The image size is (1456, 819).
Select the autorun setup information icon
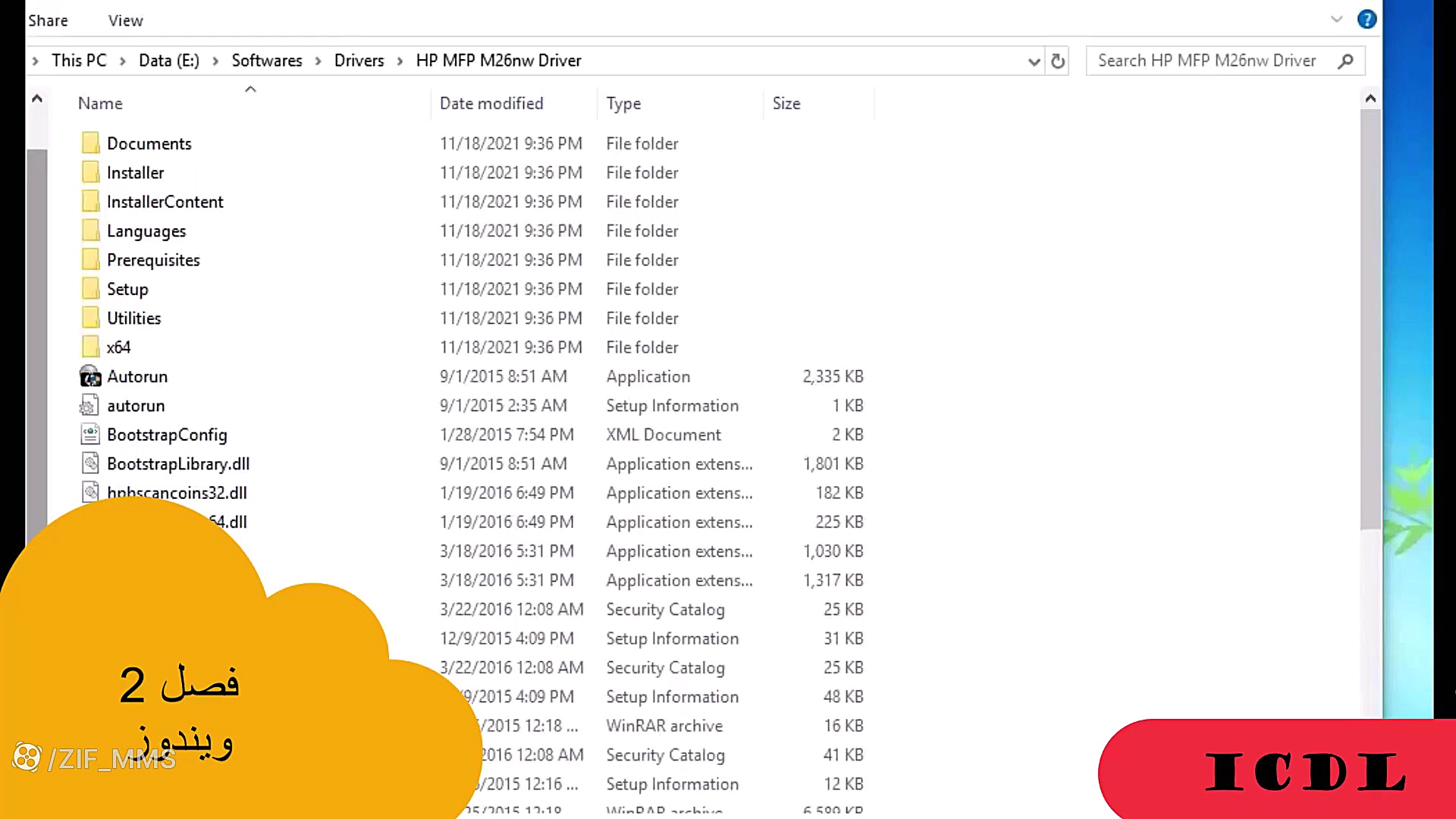[89, 405]
